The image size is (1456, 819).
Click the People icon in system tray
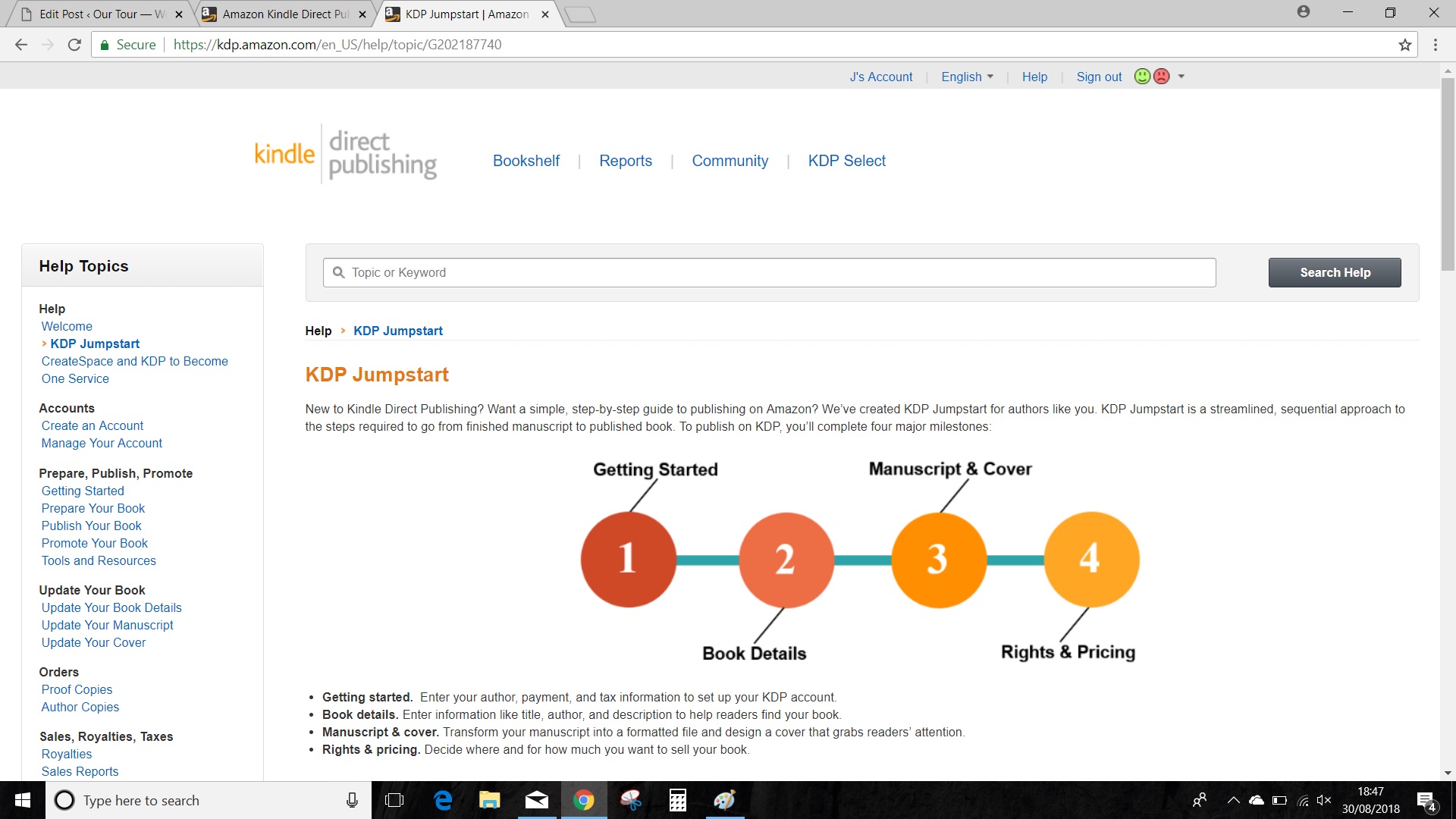pos(1200,800)
